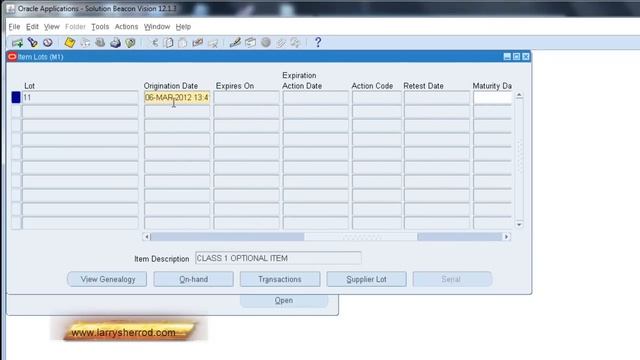The image size is (640, 360).
Task: Open the Window menu
Action: click(x=157, y=27)
